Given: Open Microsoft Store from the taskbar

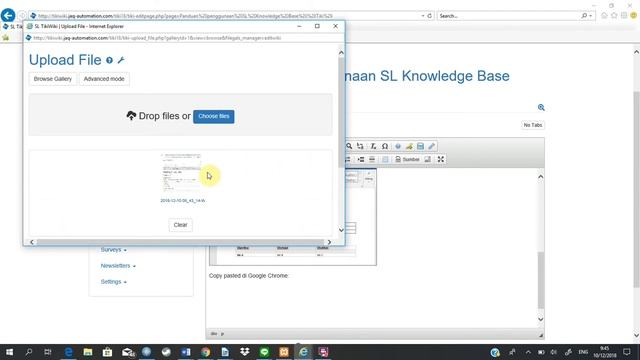Looking at the screenshot, I should pyautogui.click(x=107, y=352).
